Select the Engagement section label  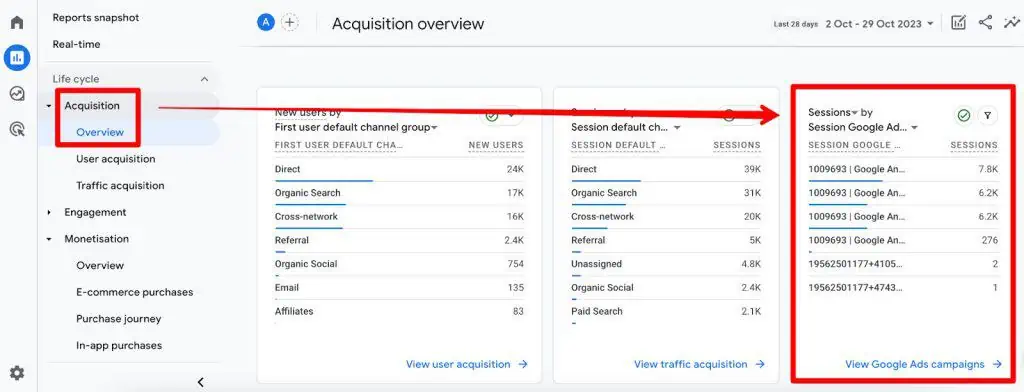(95, 212)
